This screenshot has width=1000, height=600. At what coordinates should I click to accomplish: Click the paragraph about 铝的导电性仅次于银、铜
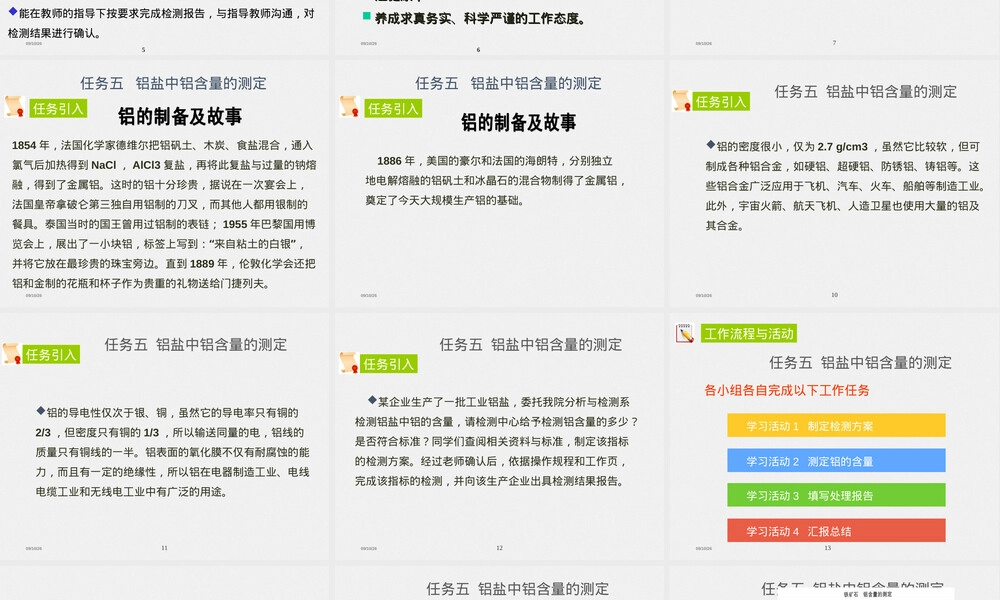click(x=172, y=452)
